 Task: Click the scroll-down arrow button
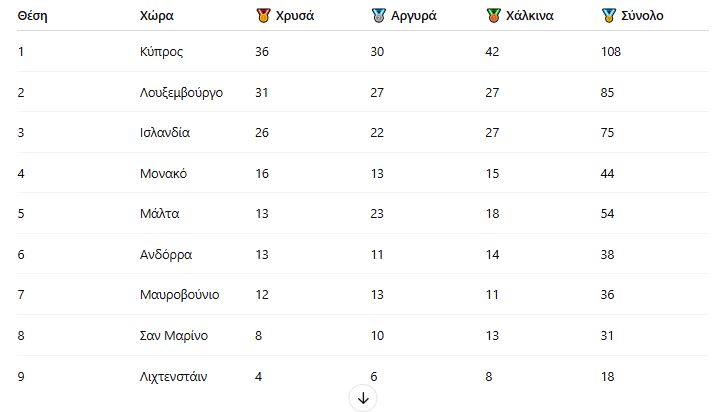pyautogui.click(x=363, y=398)
